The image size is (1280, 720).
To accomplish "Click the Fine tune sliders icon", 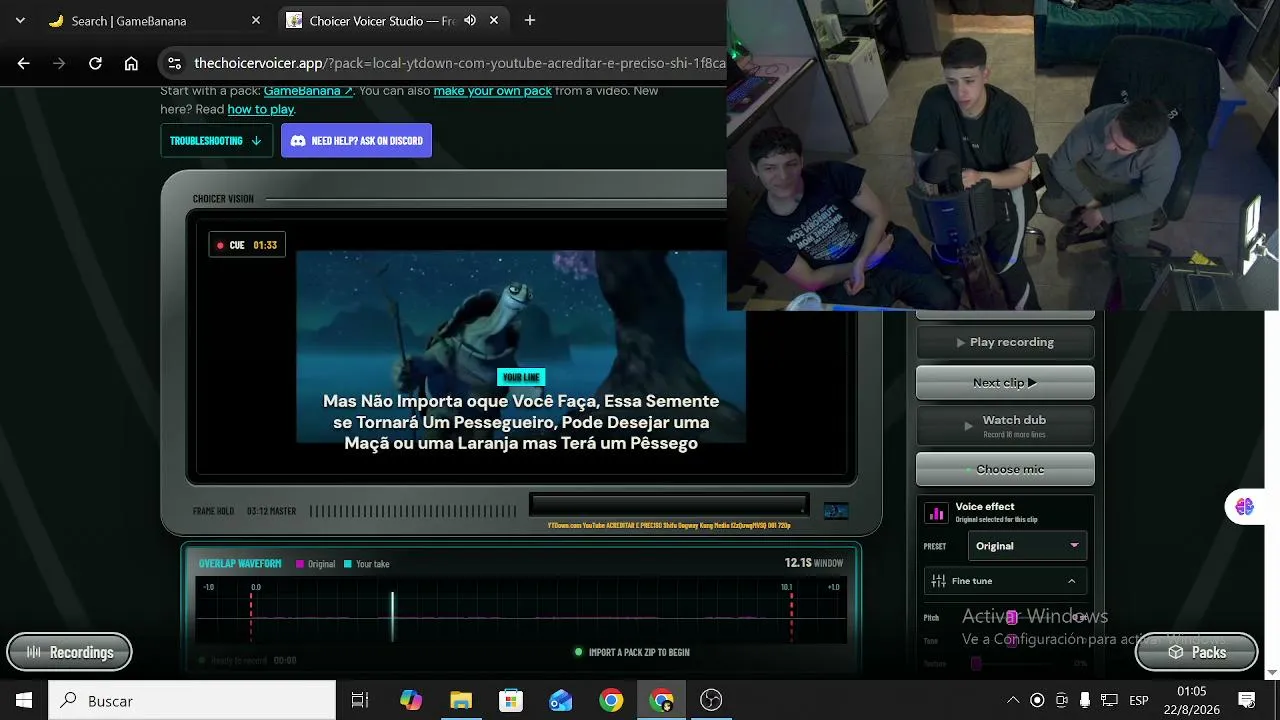I will click(x=938, y=581).
